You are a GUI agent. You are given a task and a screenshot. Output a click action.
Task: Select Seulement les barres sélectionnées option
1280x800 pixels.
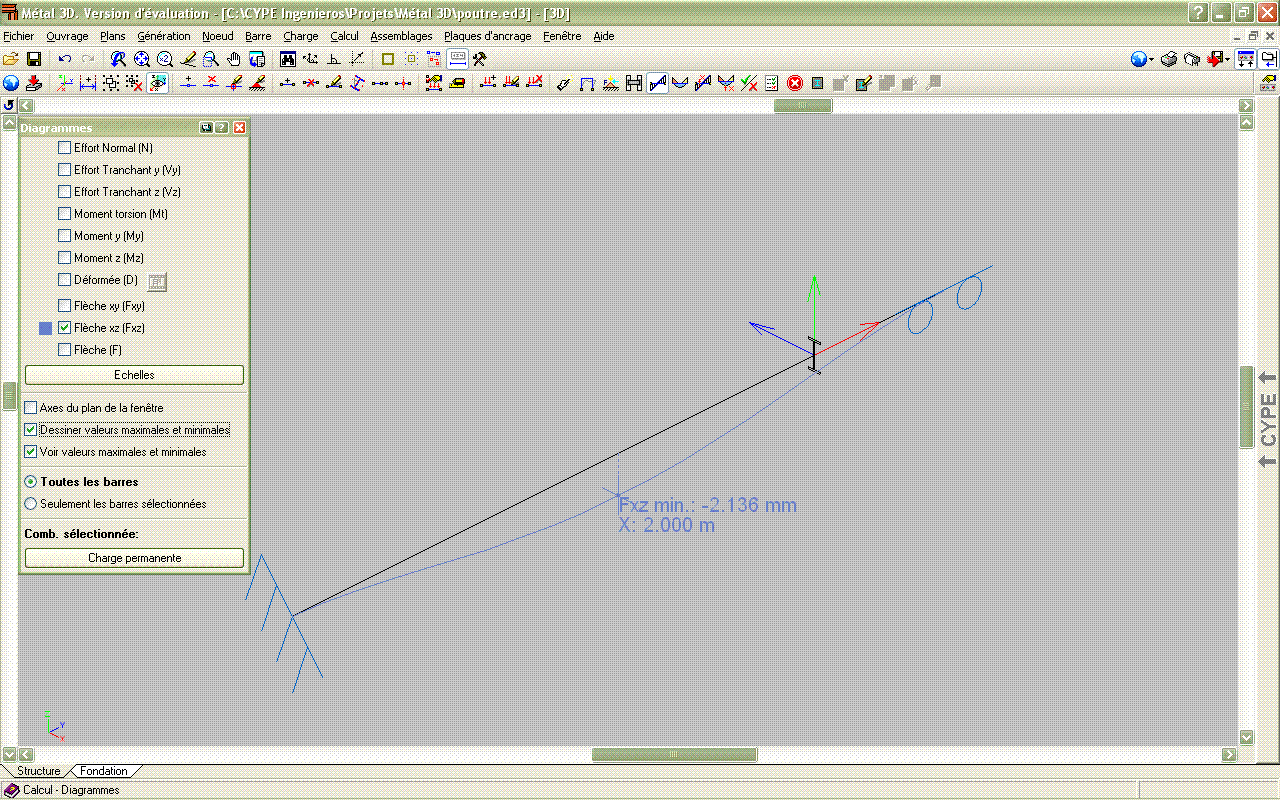31,504
